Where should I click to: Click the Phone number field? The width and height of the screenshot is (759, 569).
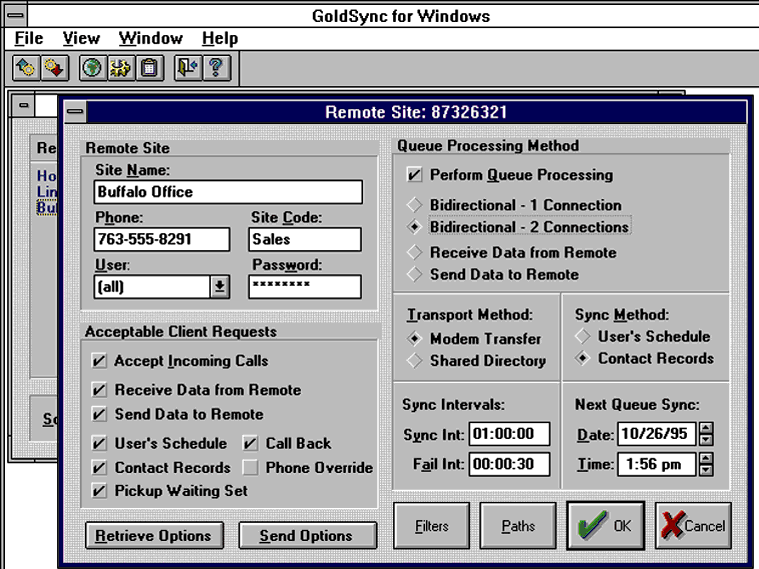point(162,239)
